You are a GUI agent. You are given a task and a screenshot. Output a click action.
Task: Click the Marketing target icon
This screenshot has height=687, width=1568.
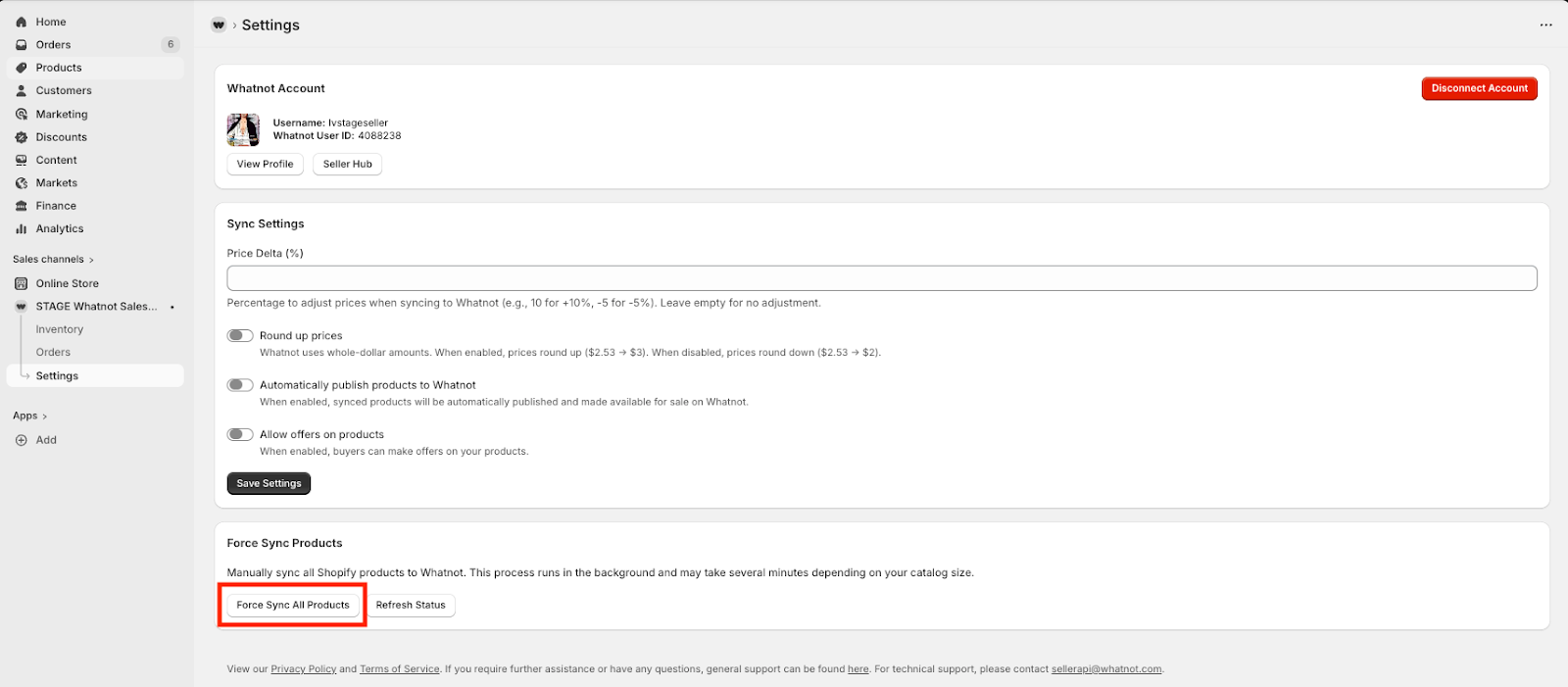[22, 114]
